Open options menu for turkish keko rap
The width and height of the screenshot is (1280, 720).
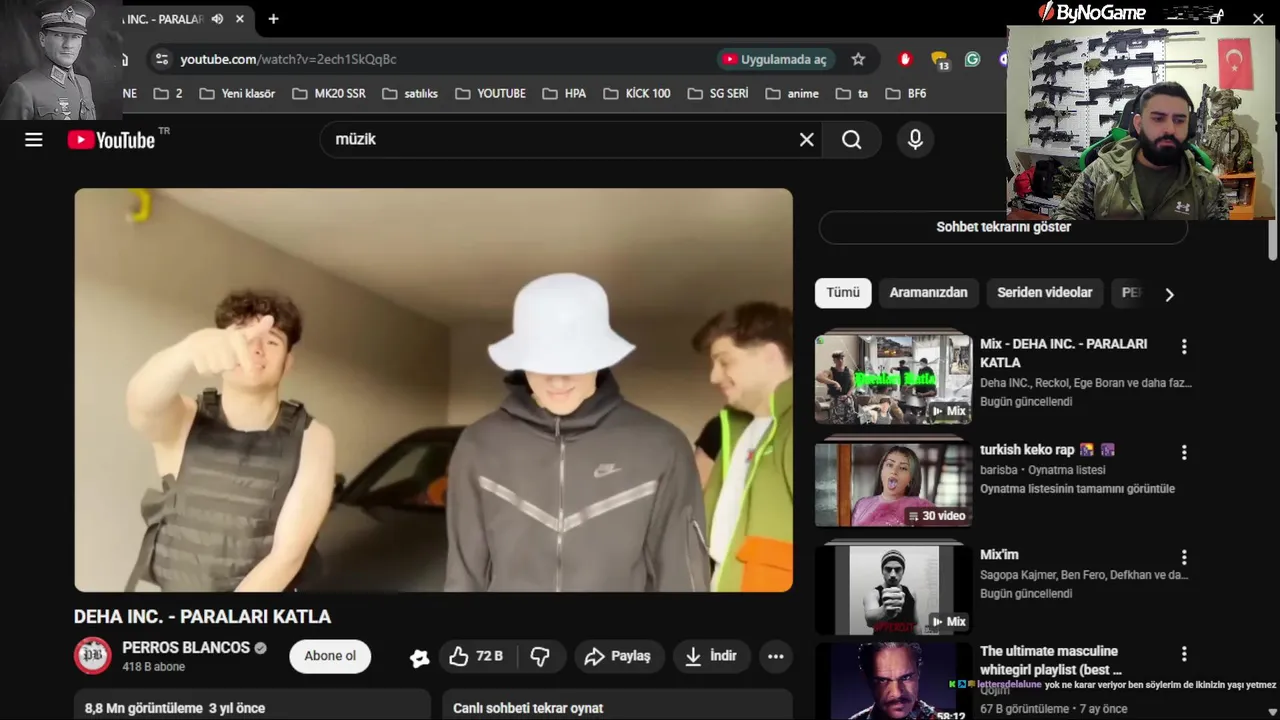point(1184,452)
